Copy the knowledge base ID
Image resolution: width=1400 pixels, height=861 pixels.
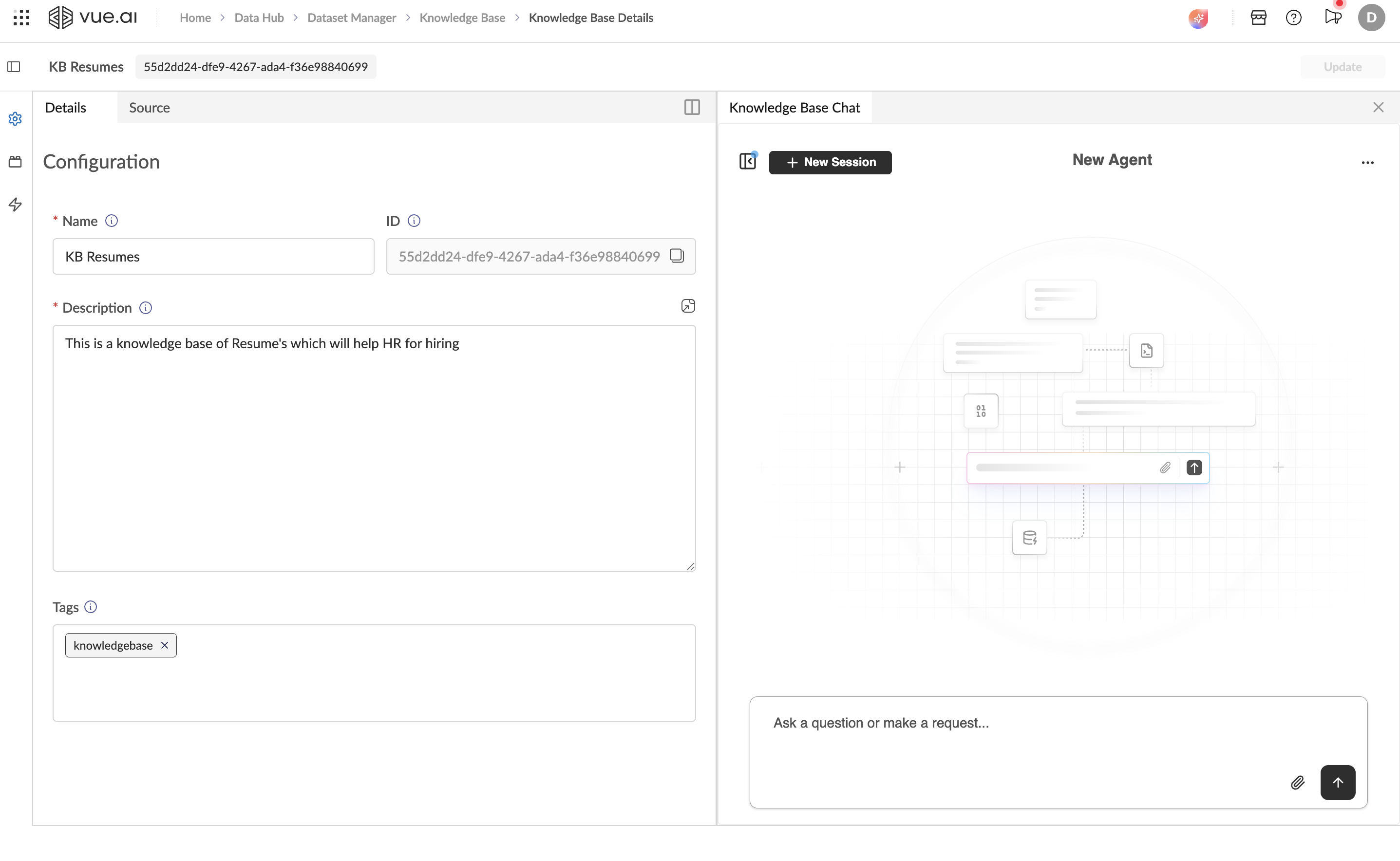coord(676,256)
